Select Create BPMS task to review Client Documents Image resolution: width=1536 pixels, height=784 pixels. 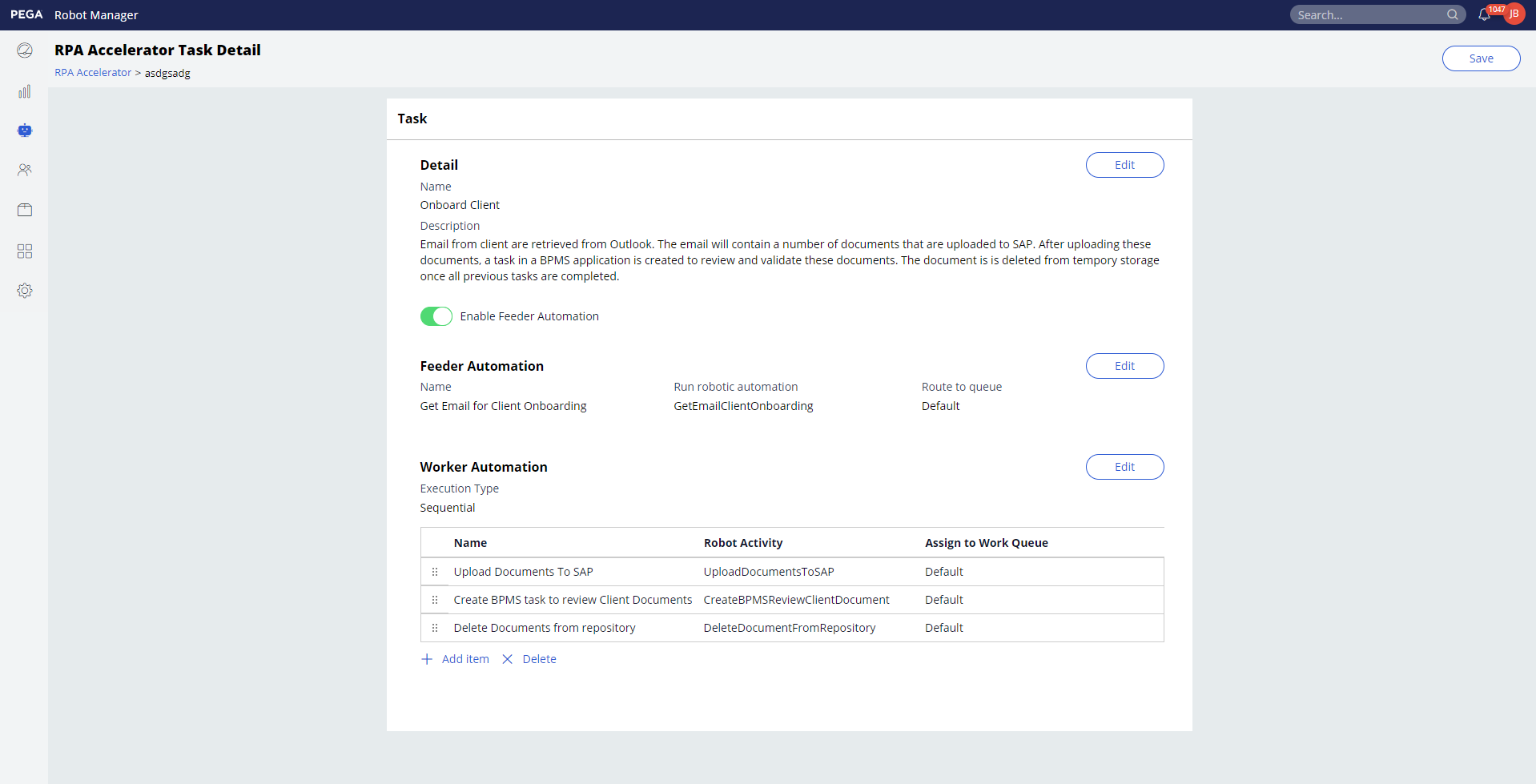coord(573,600)
